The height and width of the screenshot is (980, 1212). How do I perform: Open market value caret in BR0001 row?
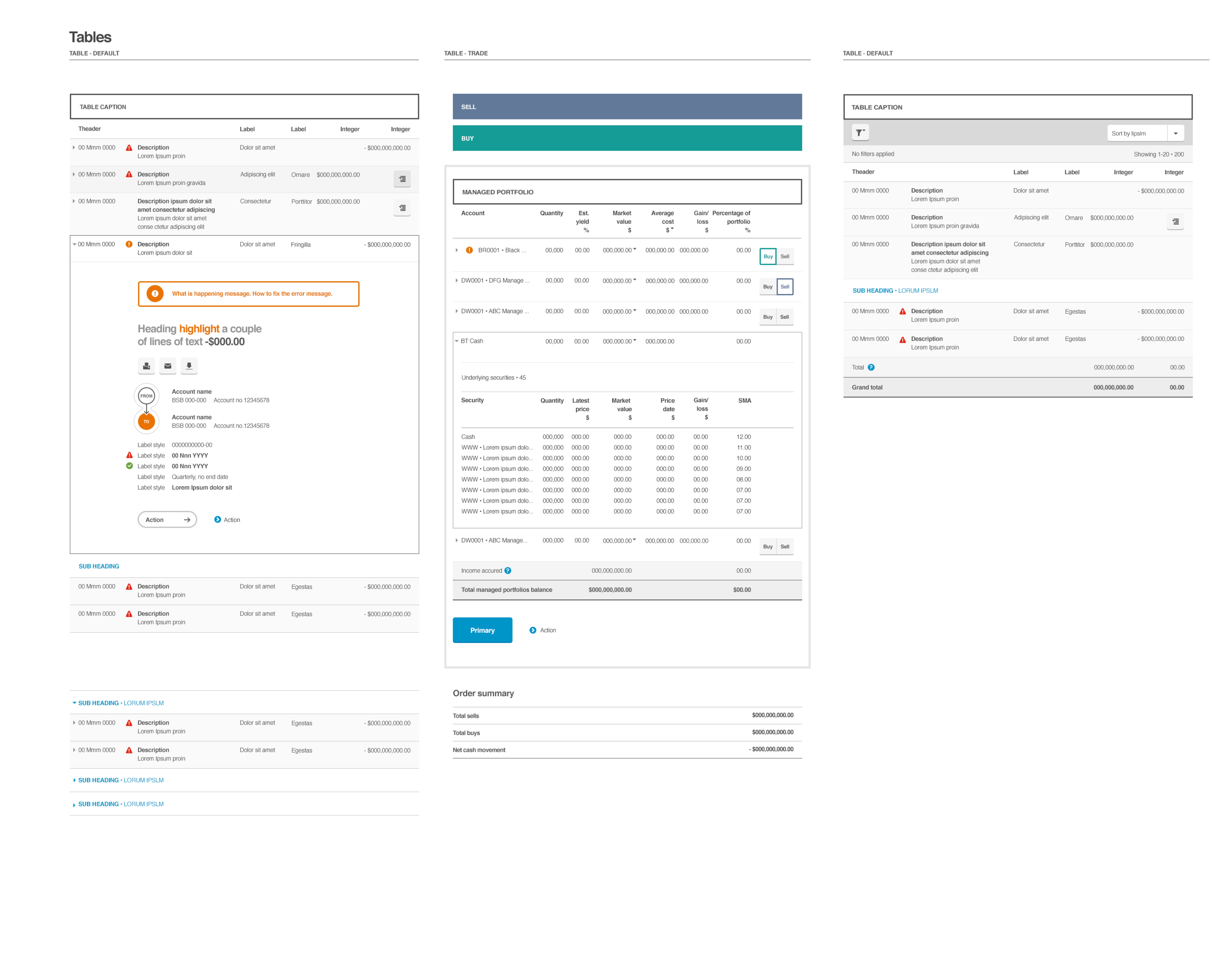click(635, 249)
